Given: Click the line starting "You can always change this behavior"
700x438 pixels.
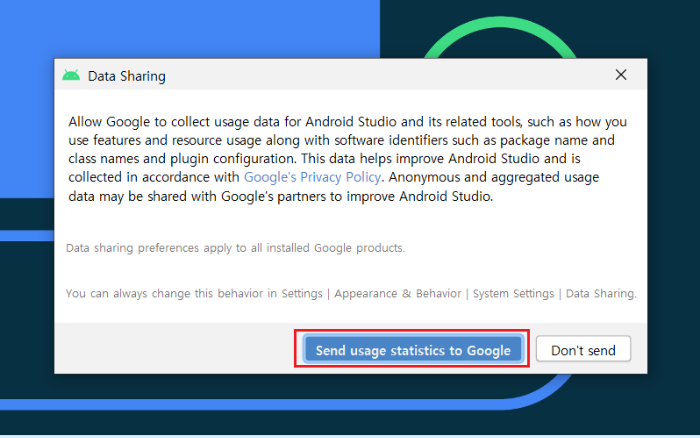Looking at the screenshot, I should click(351, 294).
